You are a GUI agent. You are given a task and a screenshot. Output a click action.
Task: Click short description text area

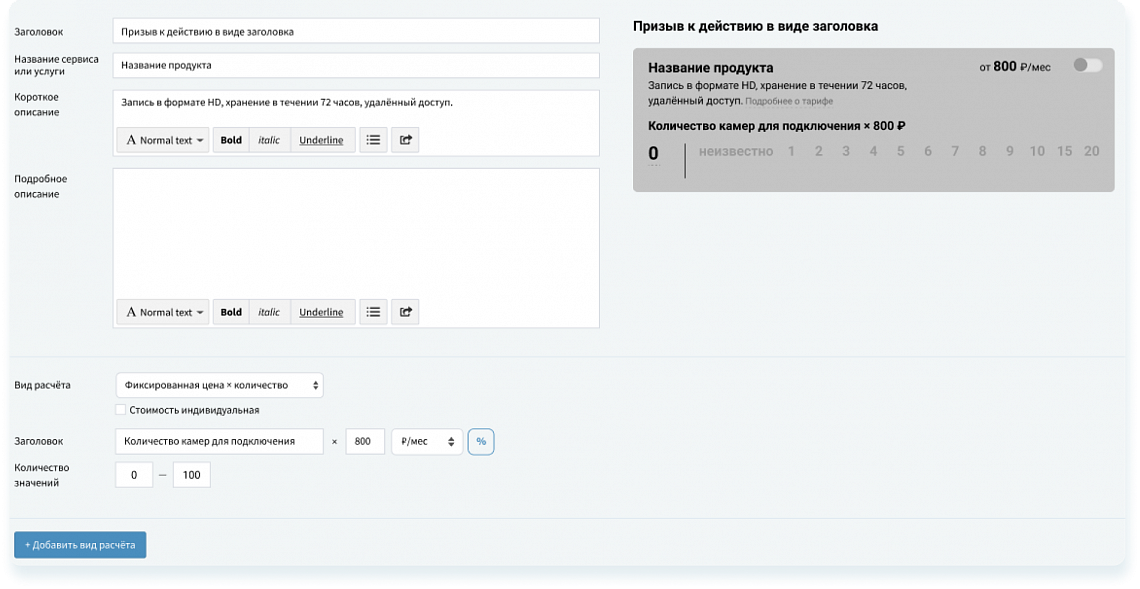click(356, 108)
